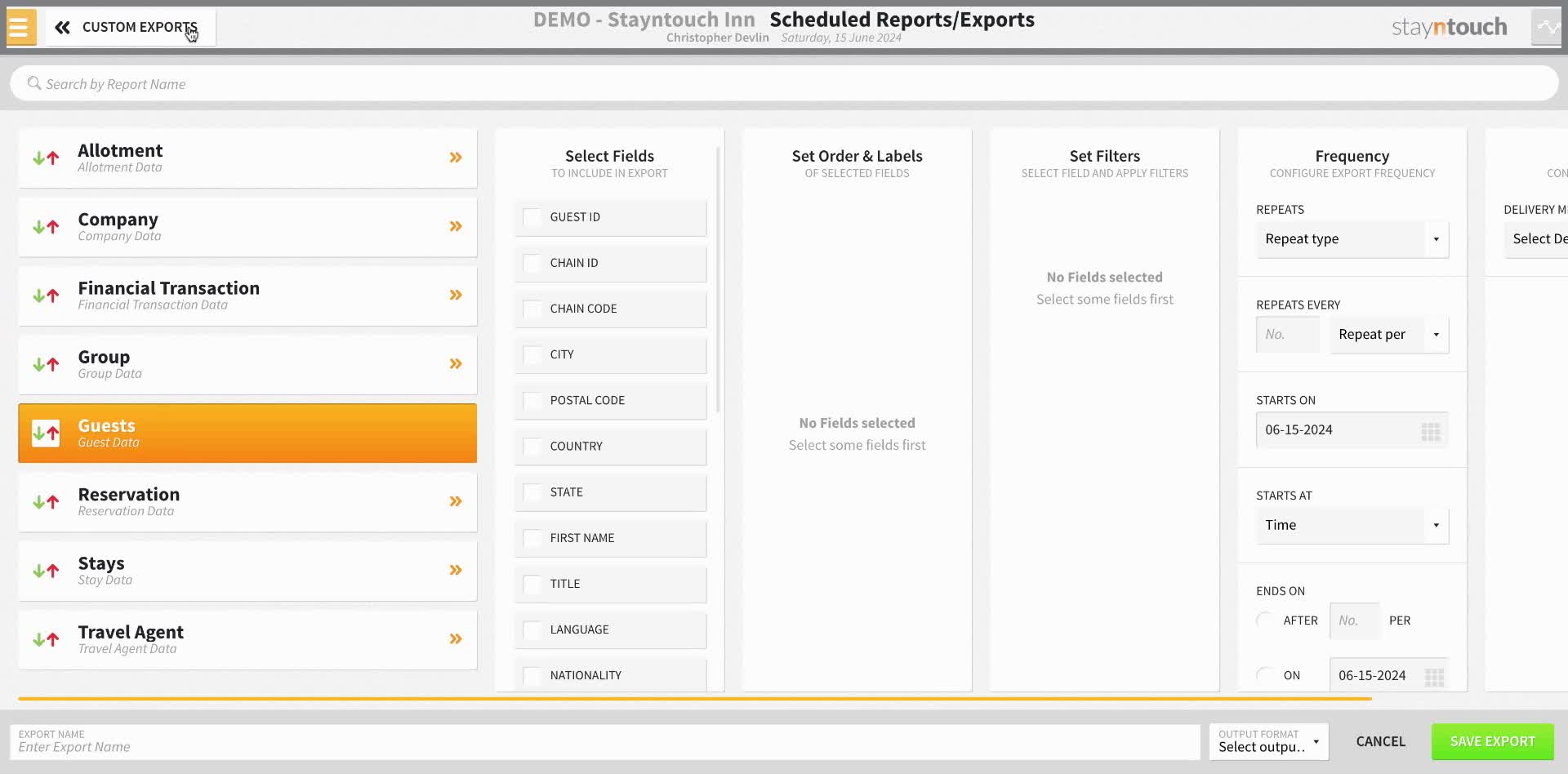Click the Ends On After number field
The height and width of the screenshot is (774, 1568).
tap(1355, 621)
